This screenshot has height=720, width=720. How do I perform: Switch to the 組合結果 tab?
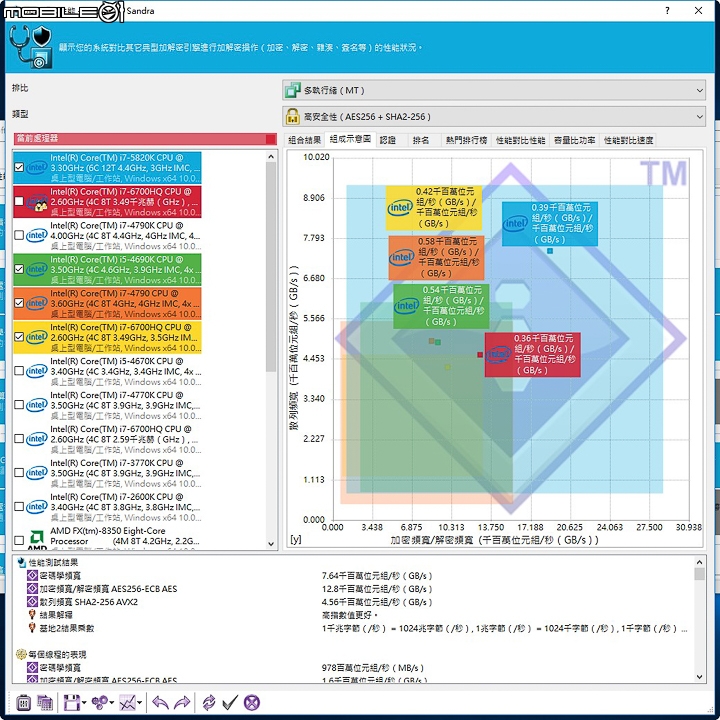pos(304,140)
